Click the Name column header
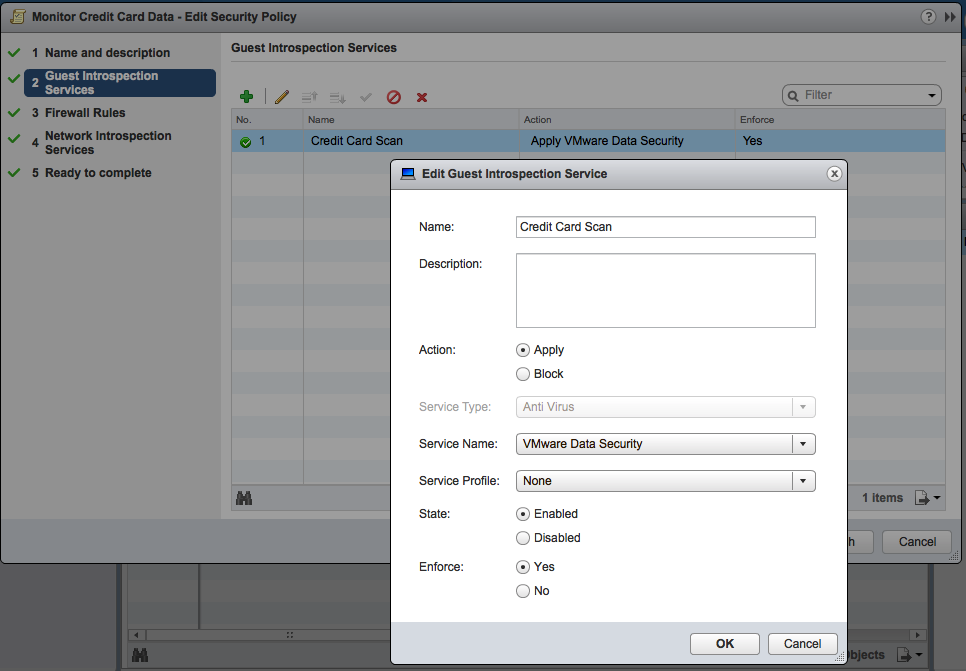The height and width of the screenshot is (671, 966). pyautogui.click(x=411, y=120)
